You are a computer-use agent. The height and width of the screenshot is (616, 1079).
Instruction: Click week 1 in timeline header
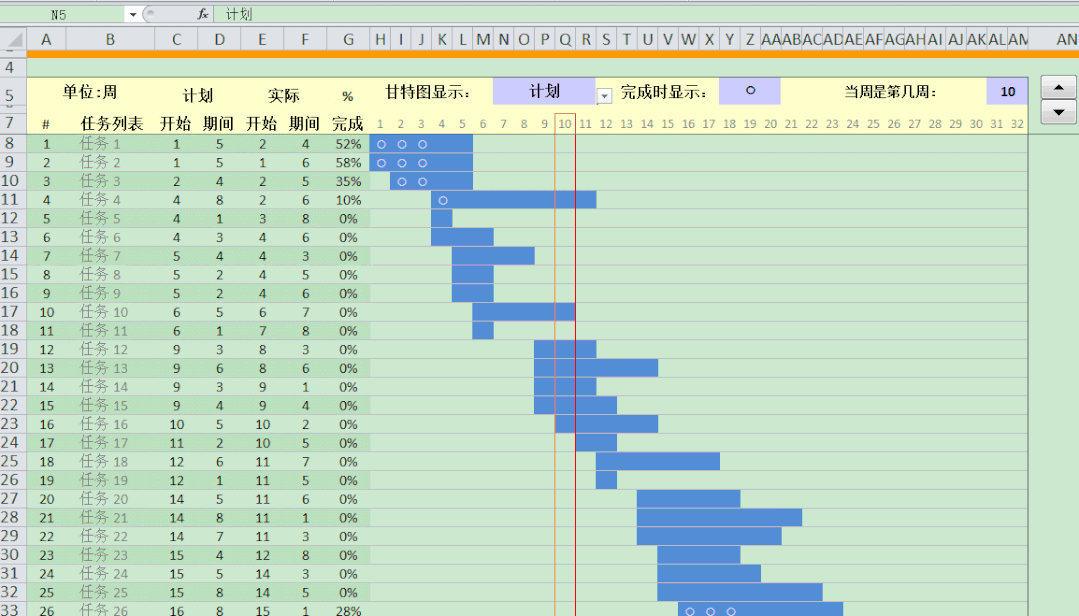[380, 124]
